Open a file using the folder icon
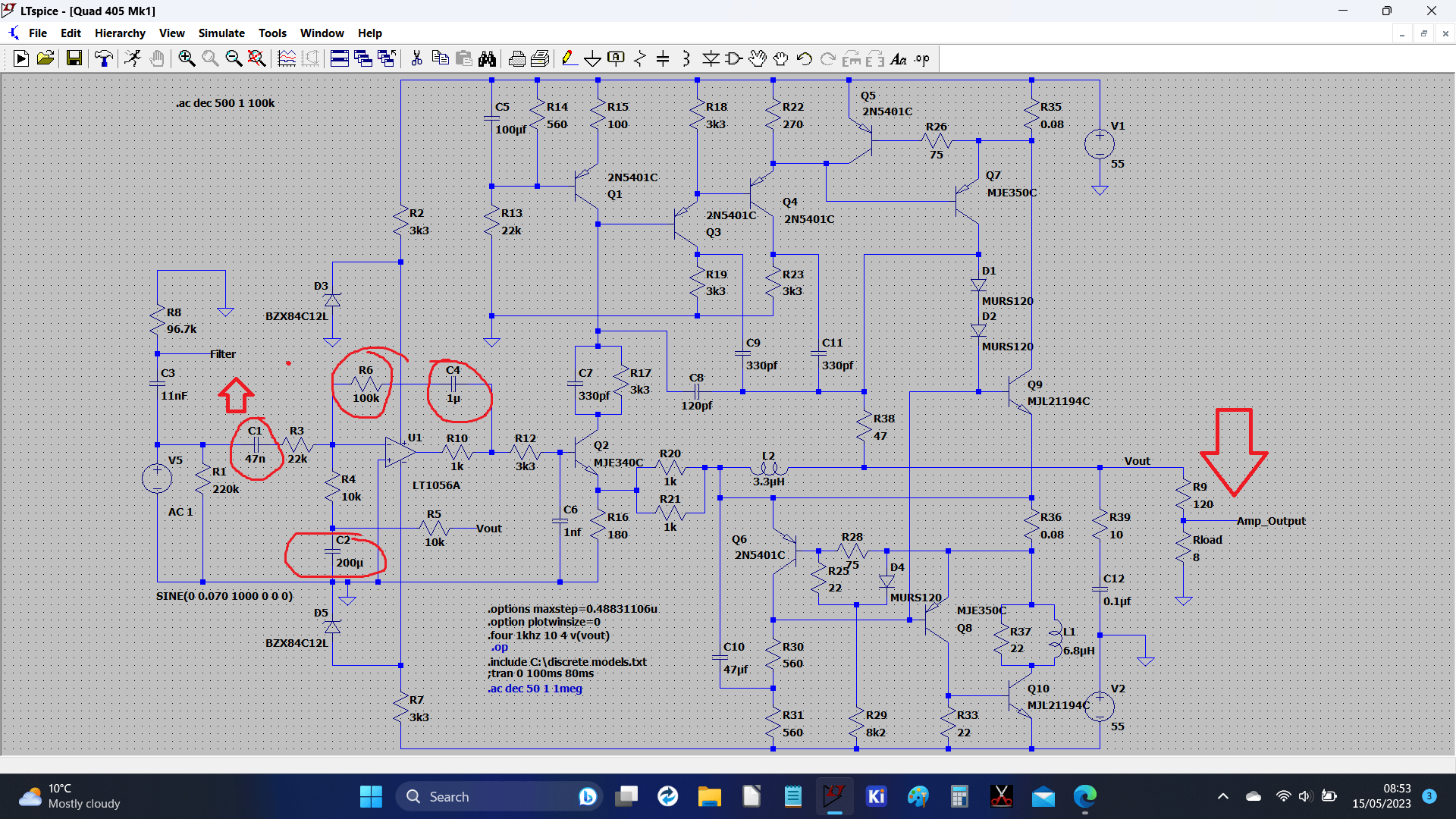This screenshot has height=819, width=1456. 45,58
